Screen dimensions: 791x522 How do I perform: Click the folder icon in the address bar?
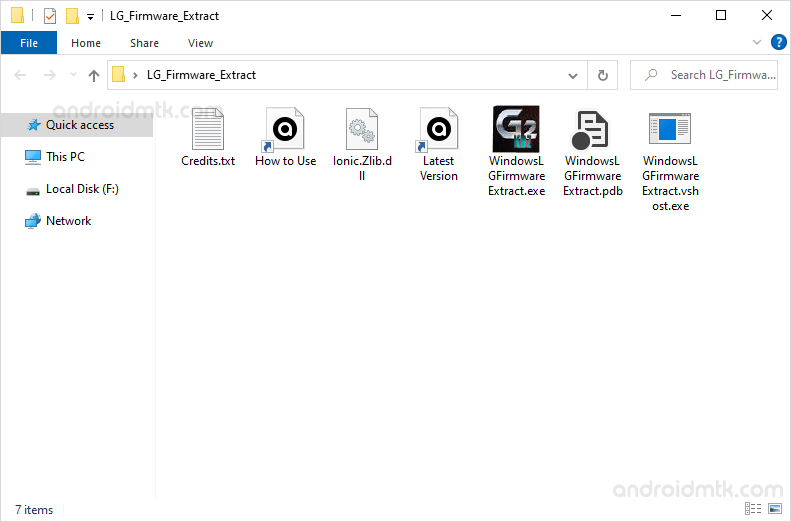[x=119, y=75]
